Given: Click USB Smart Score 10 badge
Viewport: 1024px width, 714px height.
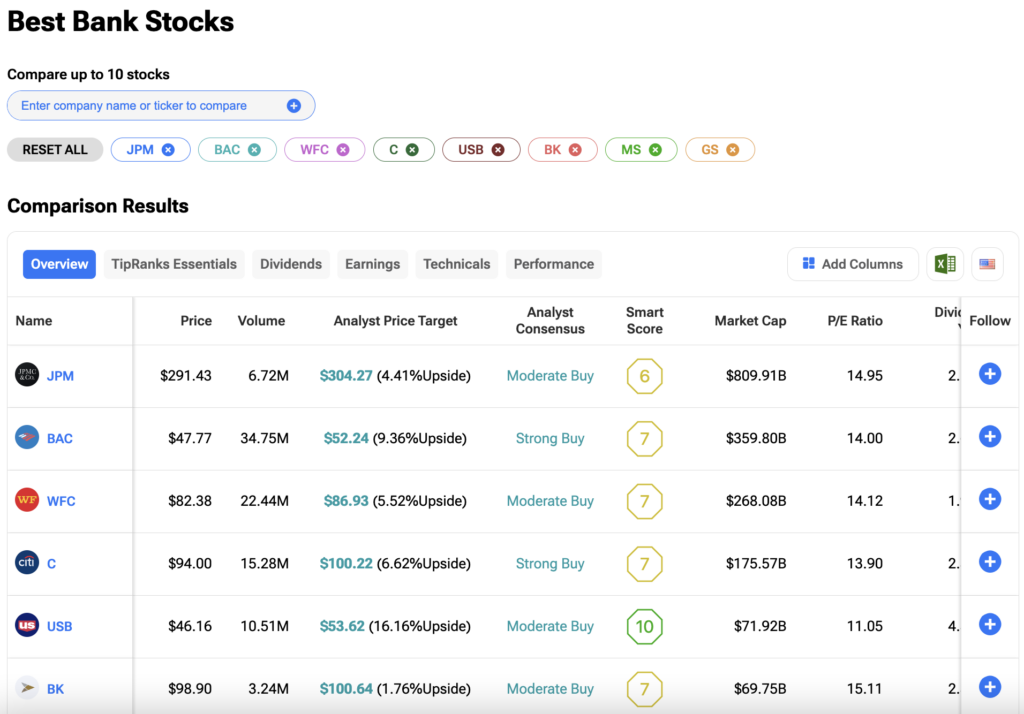Looking at the screenshot, I should (644, 626).
